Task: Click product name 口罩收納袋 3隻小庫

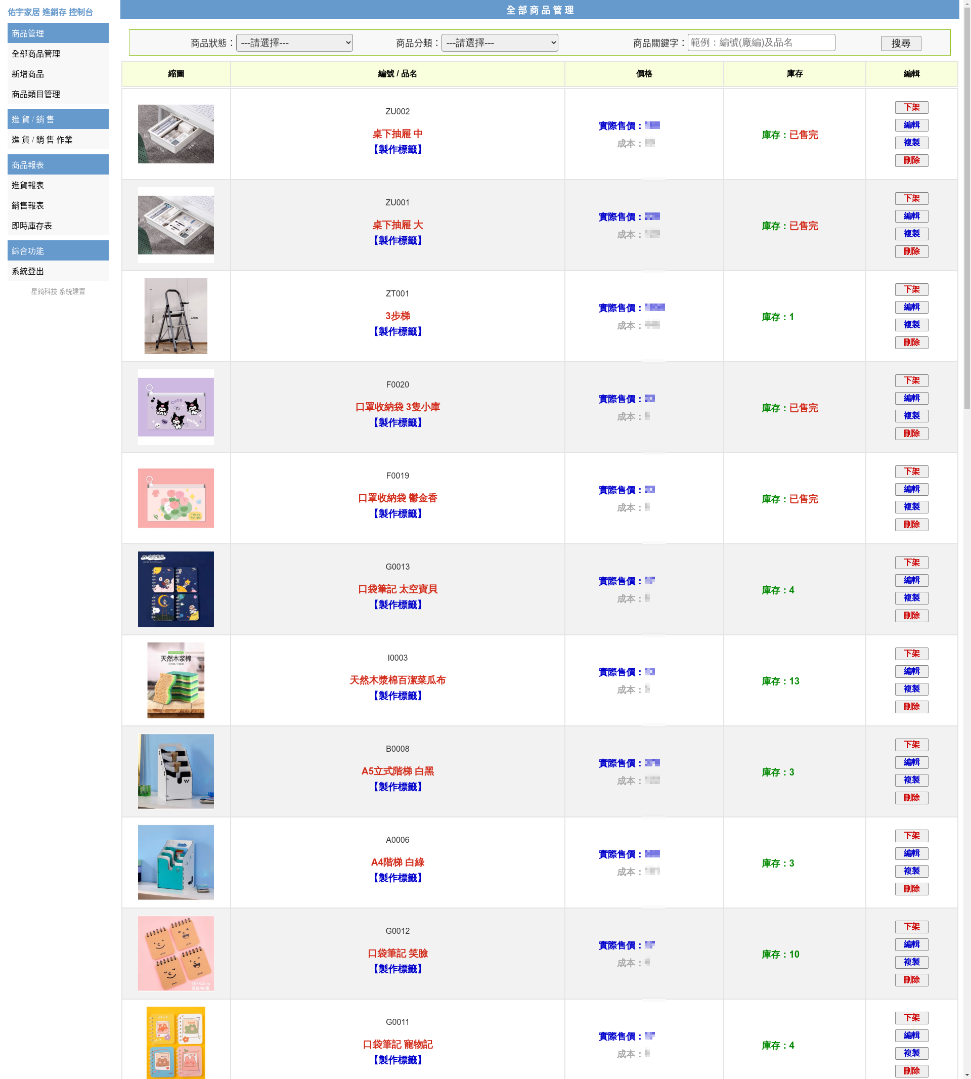Action: coord(398,407)
